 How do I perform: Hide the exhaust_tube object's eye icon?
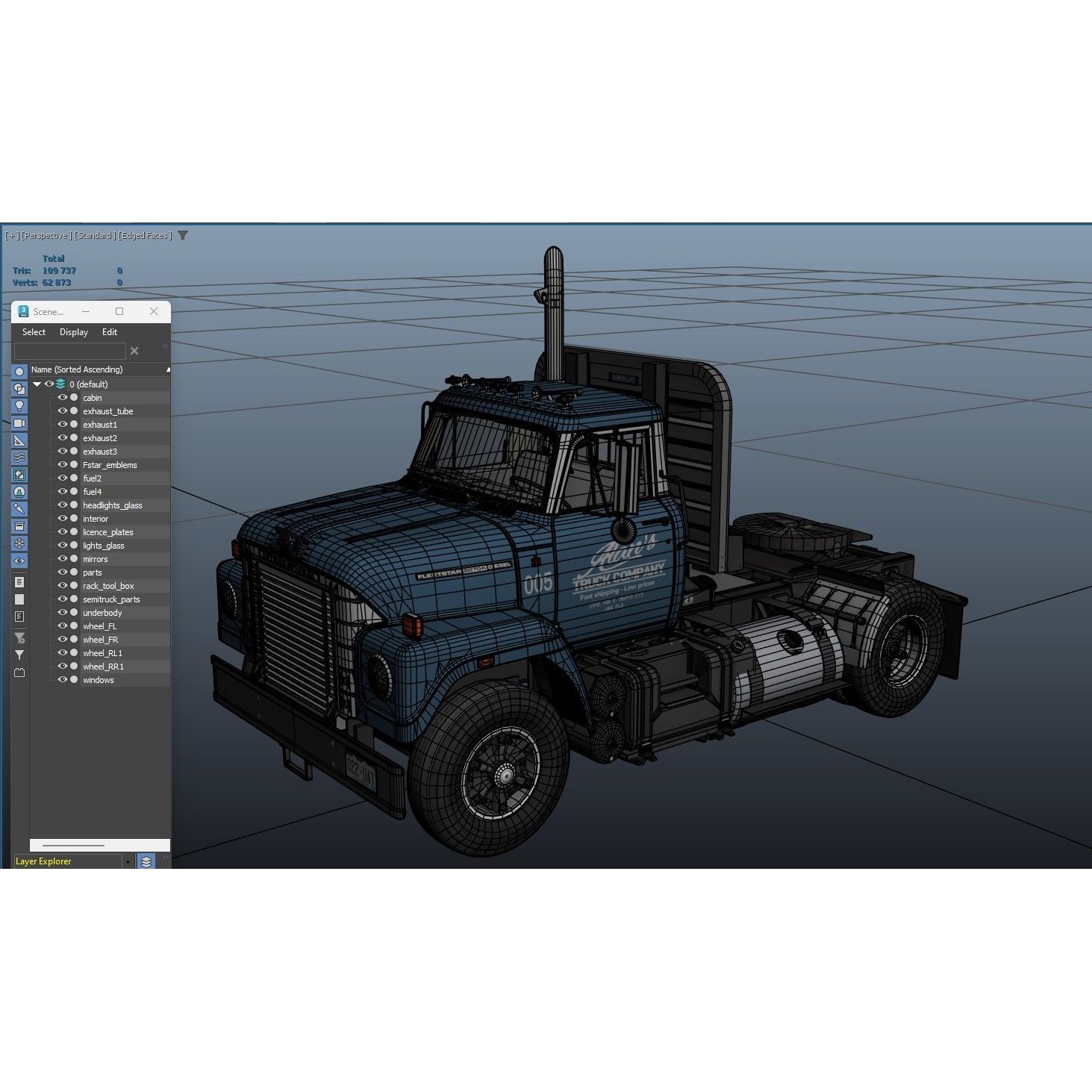(x=63, y=411)
